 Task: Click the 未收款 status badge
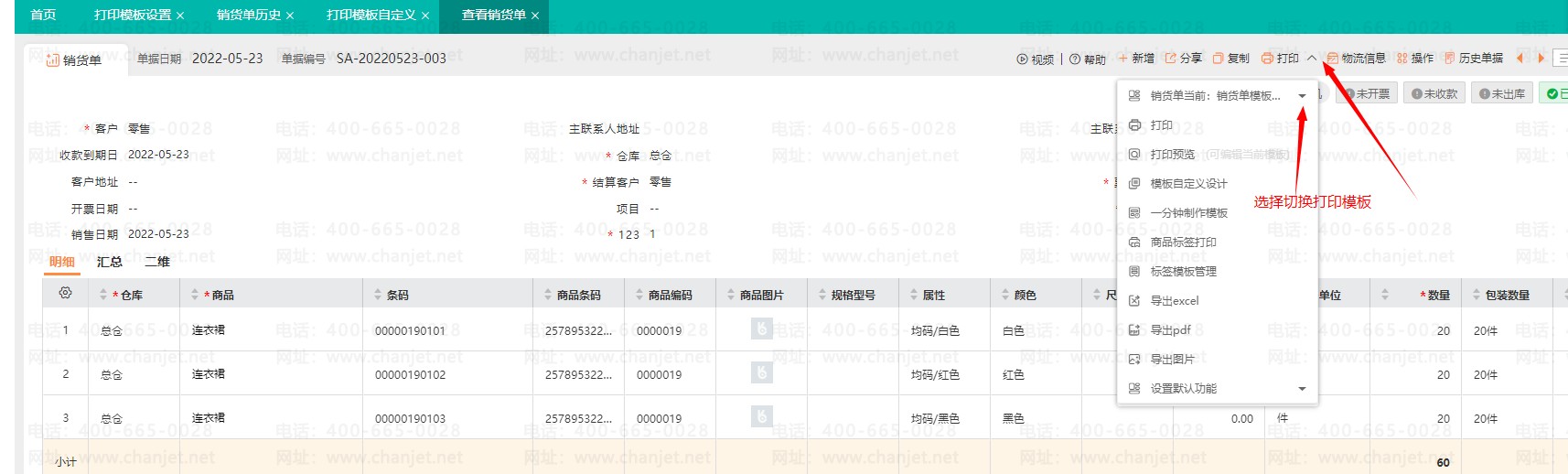[x=1434, y=93]
